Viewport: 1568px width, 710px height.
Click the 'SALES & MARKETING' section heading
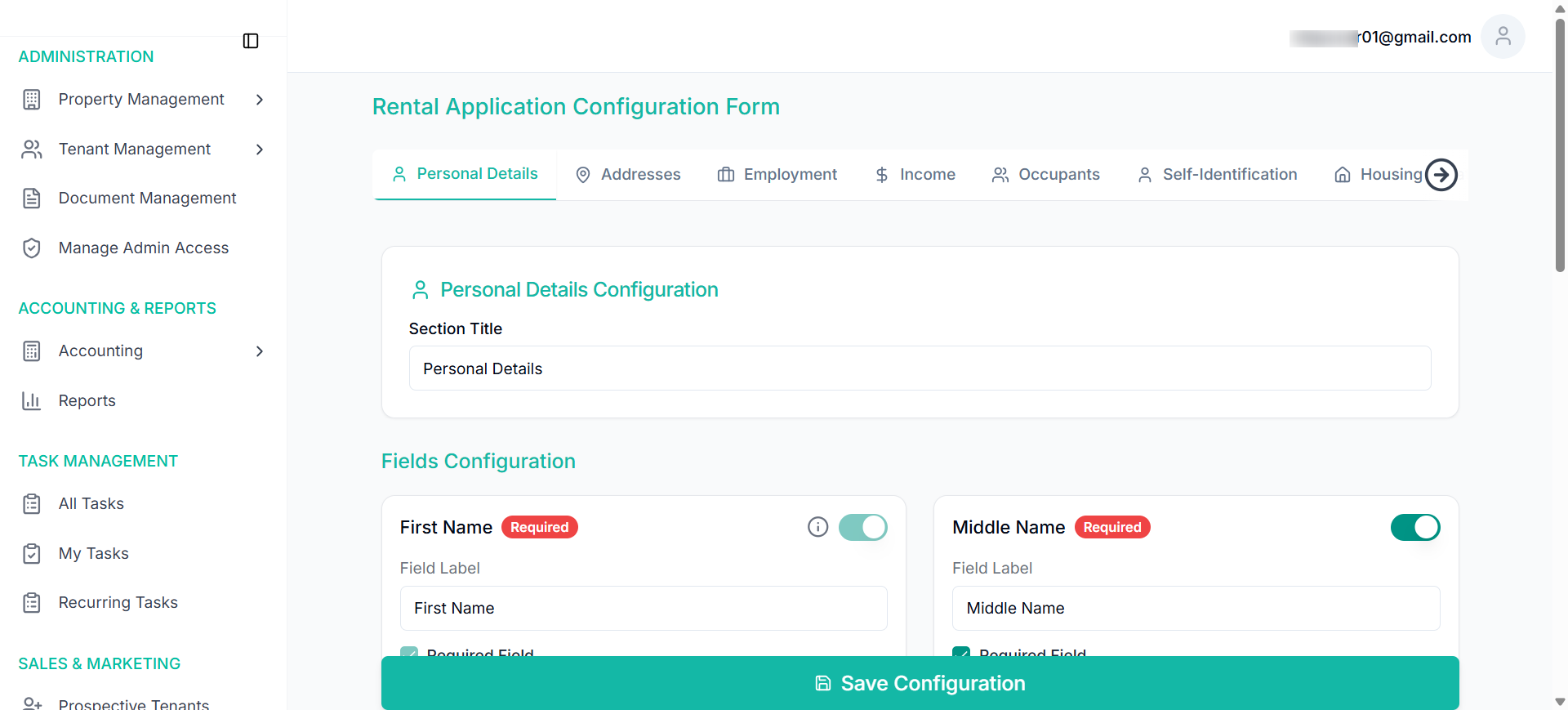[x=100, y=664]
